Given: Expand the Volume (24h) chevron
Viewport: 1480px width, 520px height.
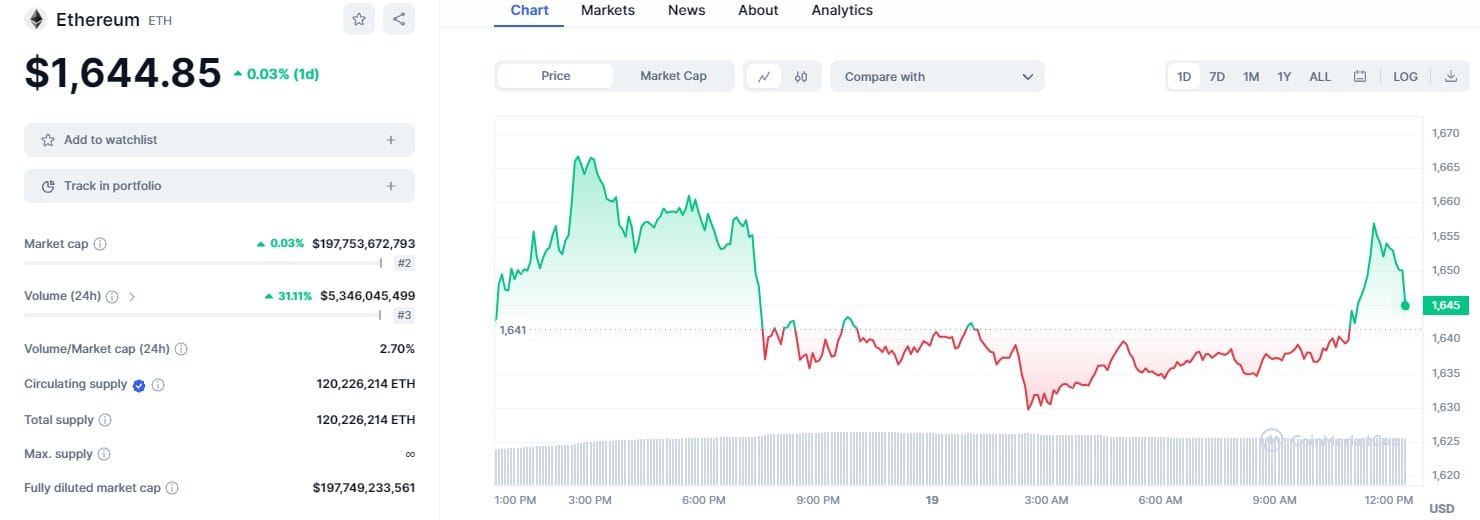Looking at the screenshot, I should coord(132,296).
